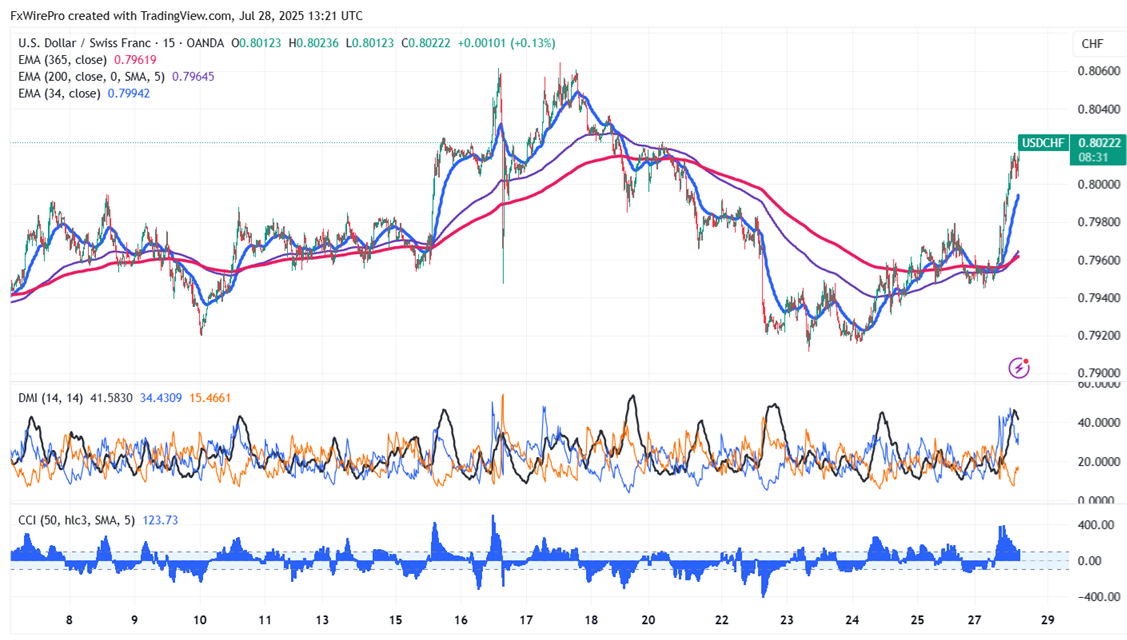Click the purple lightning bolt icon
1127x640 pixels.
click(x=1019, y=367)
